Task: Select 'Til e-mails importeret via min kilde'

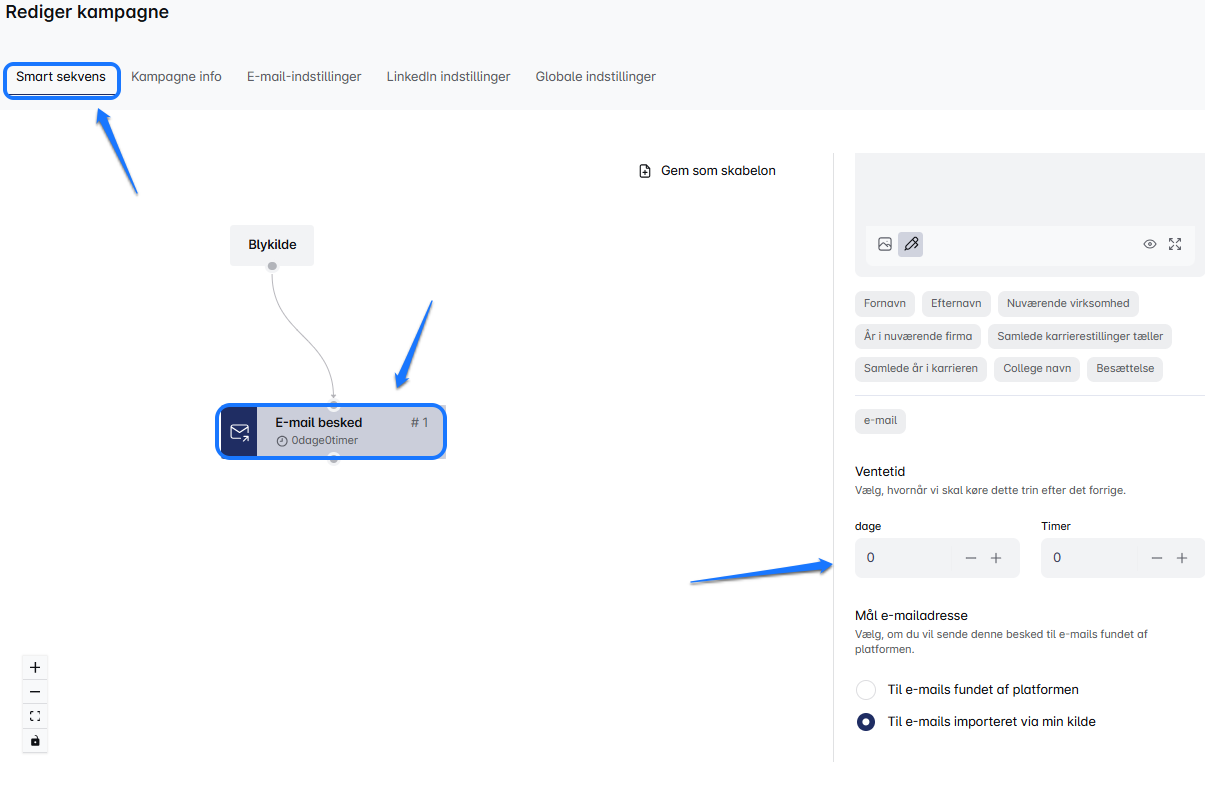Action: (x=866, y=722)
